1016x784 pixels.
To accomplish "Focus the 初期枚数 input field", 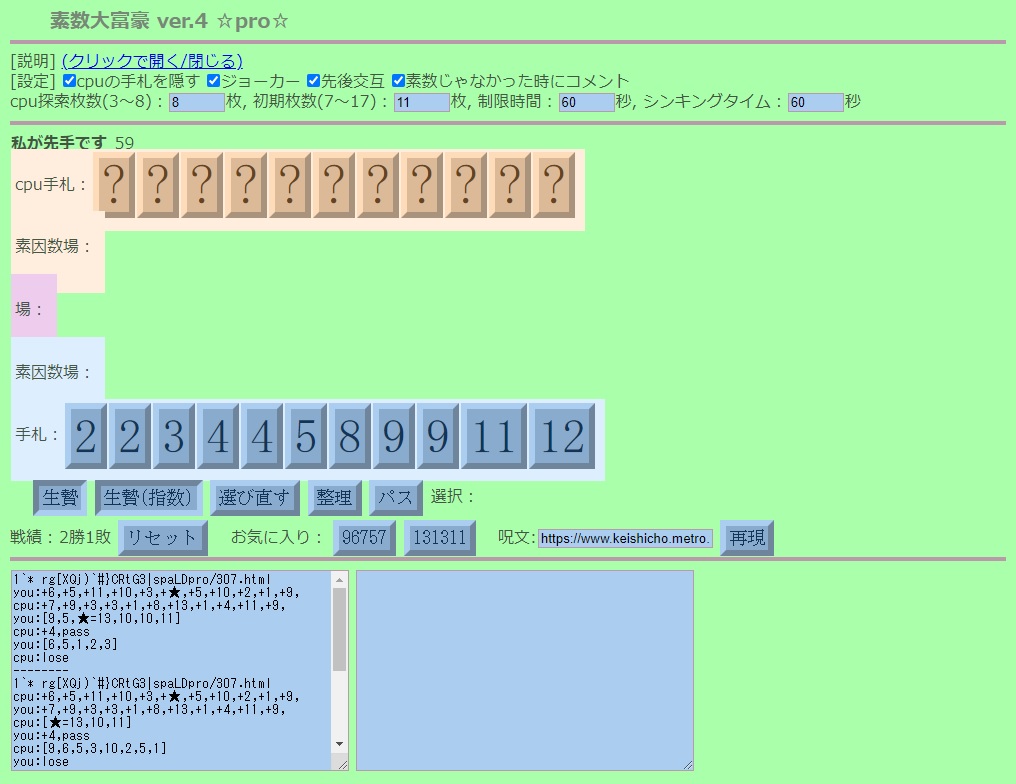I will (422, 102).
